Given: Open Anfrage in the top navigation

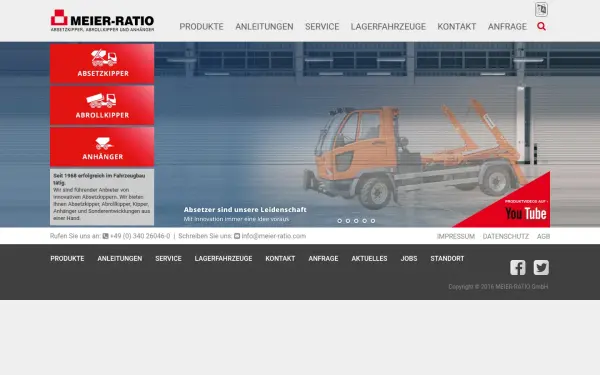Looking at the screenshot, I should tap(507, 27).
